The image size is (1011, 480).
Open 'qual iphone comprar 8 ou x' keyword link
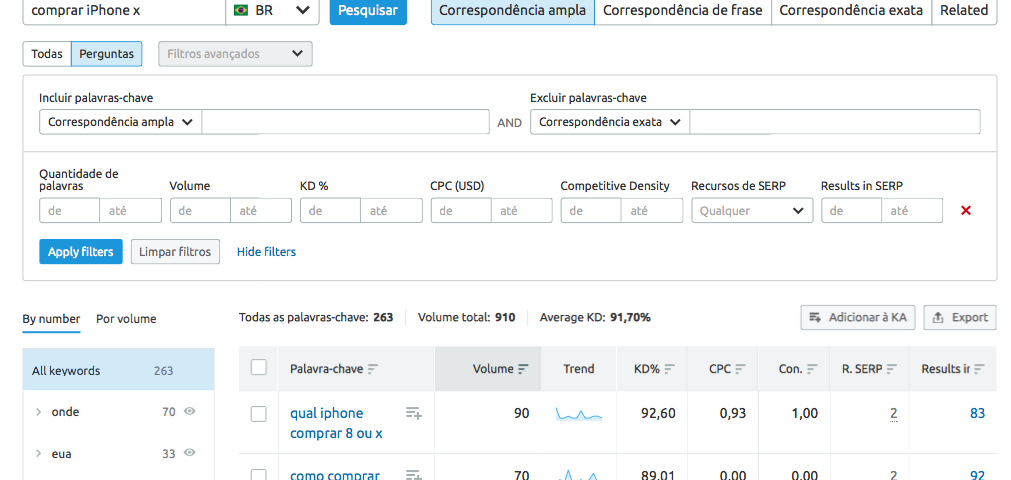[336, 423]
